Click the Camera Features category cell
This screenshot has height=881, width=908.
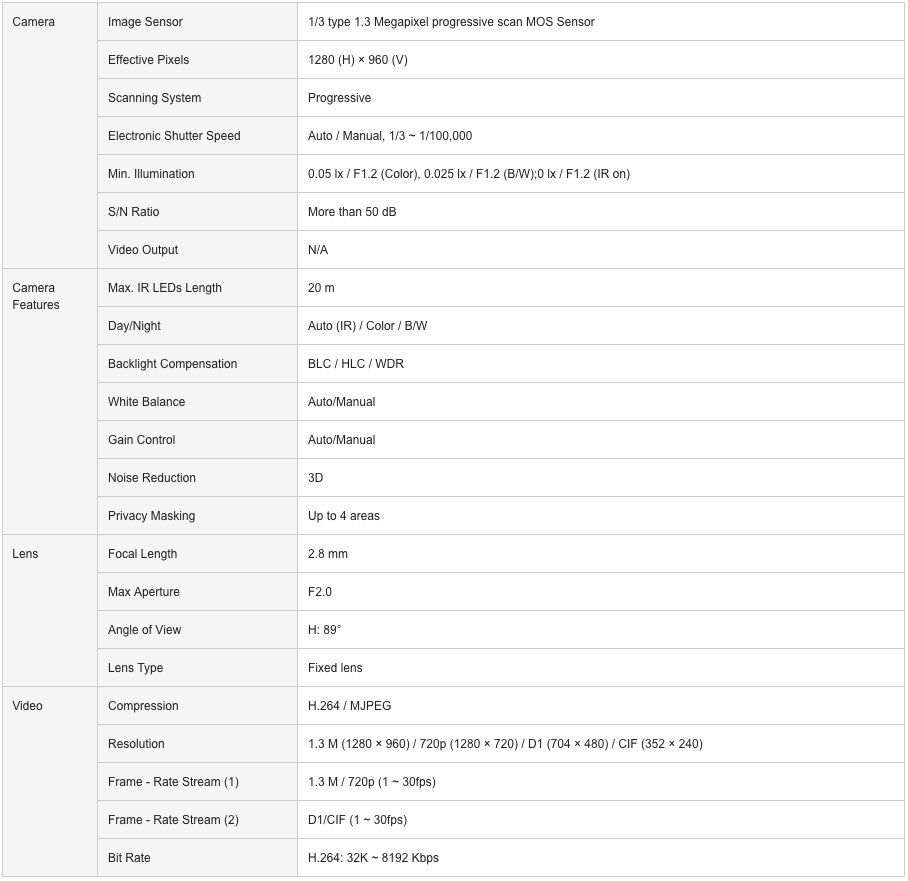tap(50, 401)
